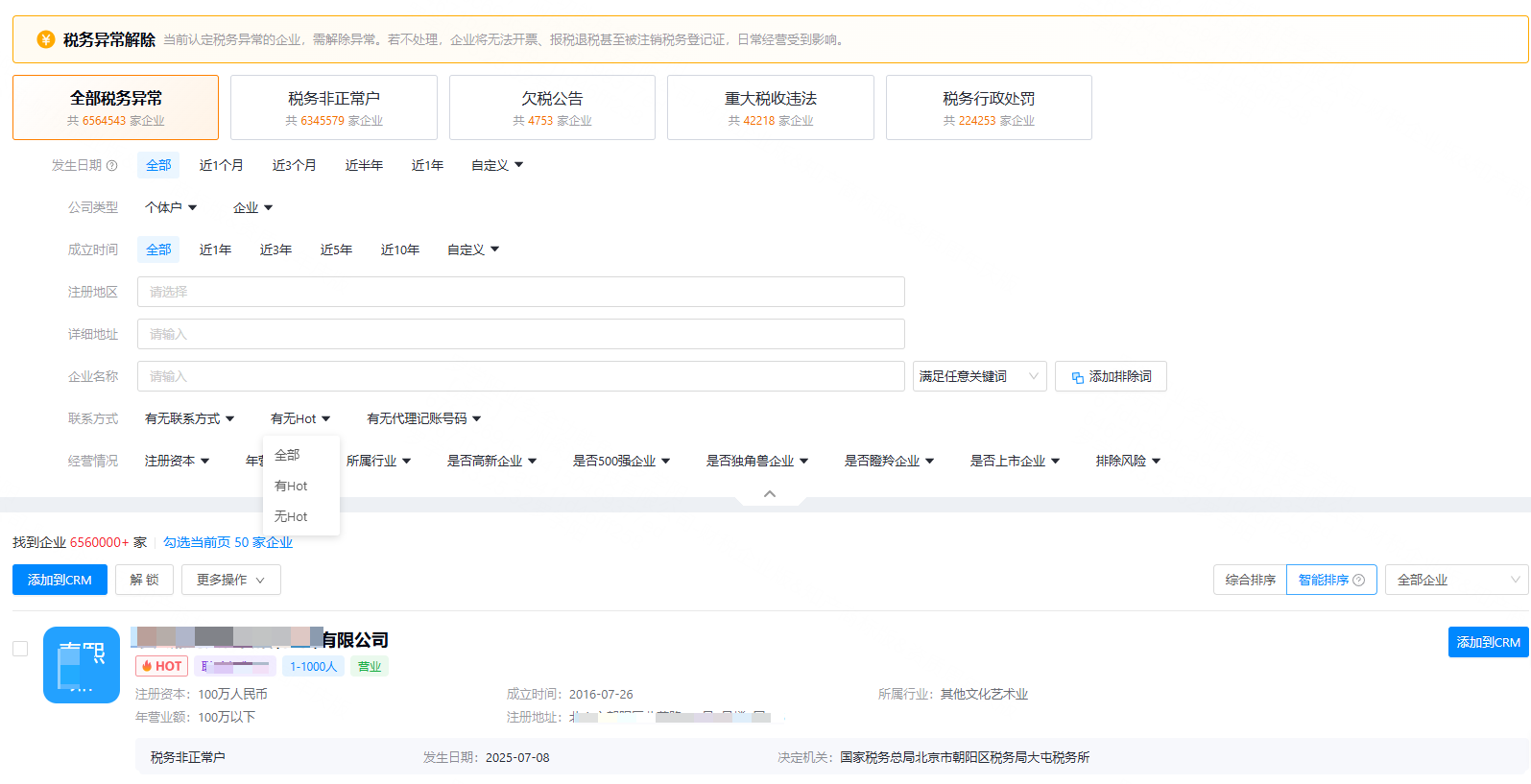Viewport: 1531px width, 784px height.
Task: Click the blue 添加到CRM button on the left
Action: tap(60, 580)
